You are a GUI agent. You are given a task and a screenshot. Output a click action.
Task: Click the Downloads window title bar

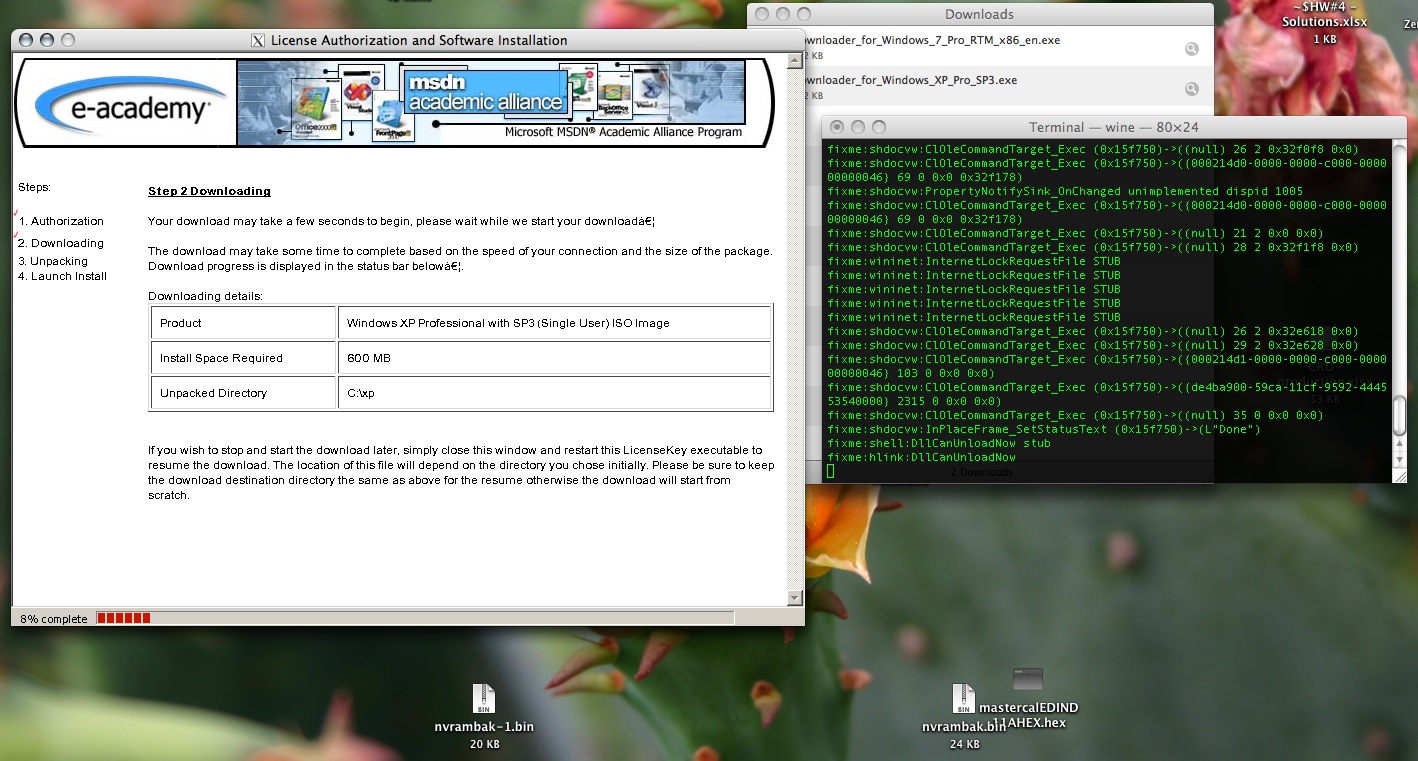point(979,14)
